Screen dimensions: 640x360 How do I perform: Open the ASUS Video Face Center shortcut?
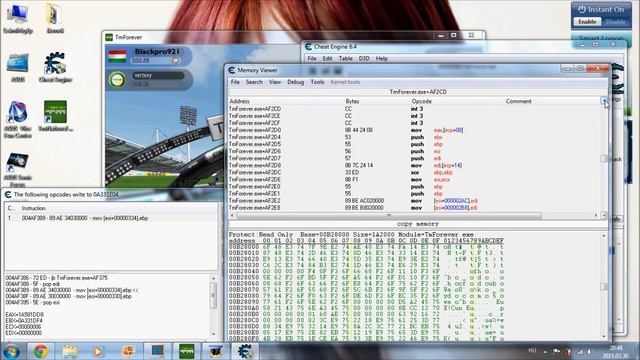(x=17, y=112)
